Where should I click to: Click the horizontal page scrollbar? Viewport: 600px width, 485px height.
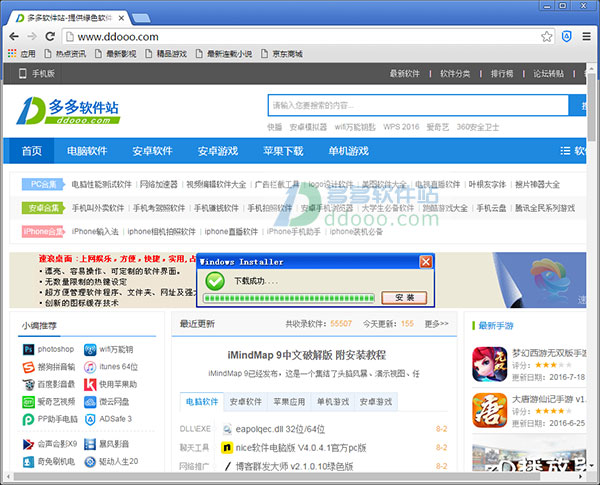pyautogui.click(x=277, y=477)
